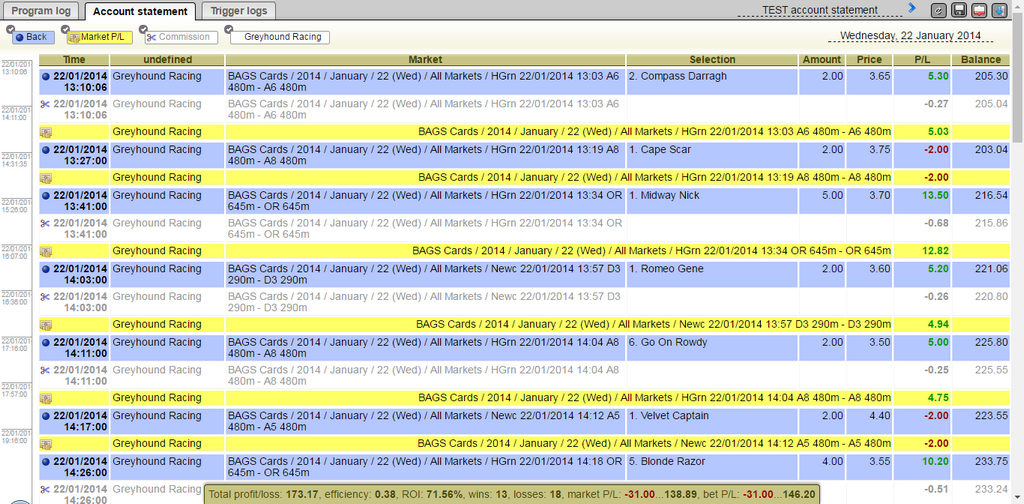Click the 17:57:00 marker in the left timeline
This screenshot has height=504, width=1024.
(x=16, y=390)
